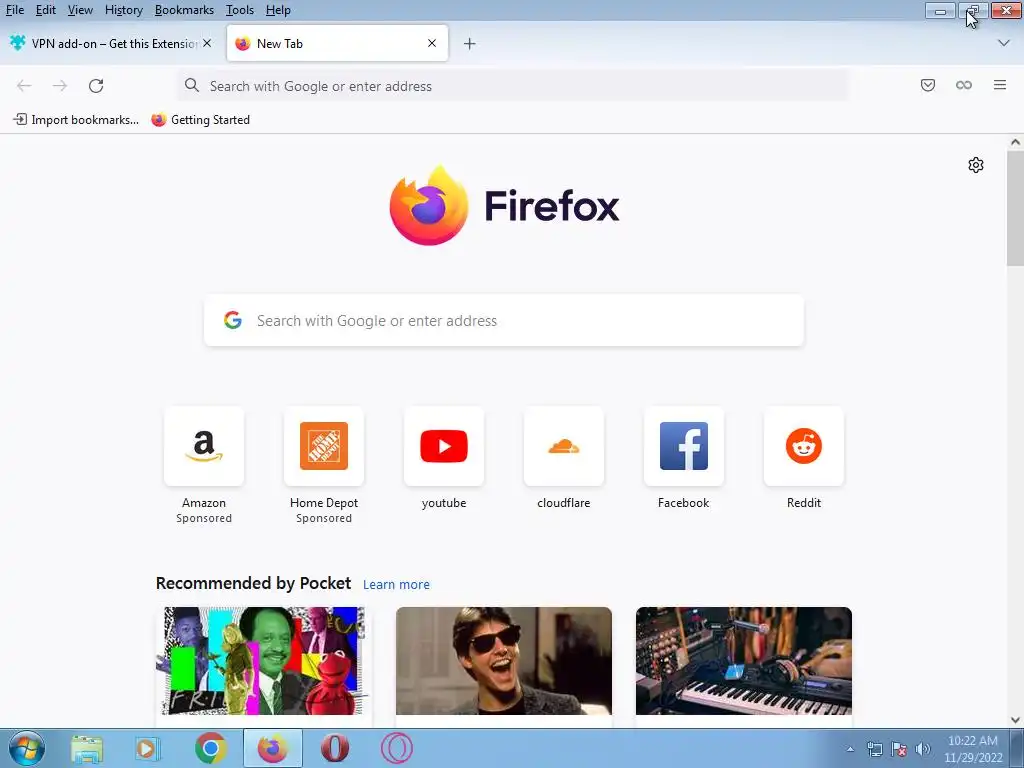Image resolution: width=1024 pixels, height=768 pixels.
Task: Open the File menu
Action: 14,10
